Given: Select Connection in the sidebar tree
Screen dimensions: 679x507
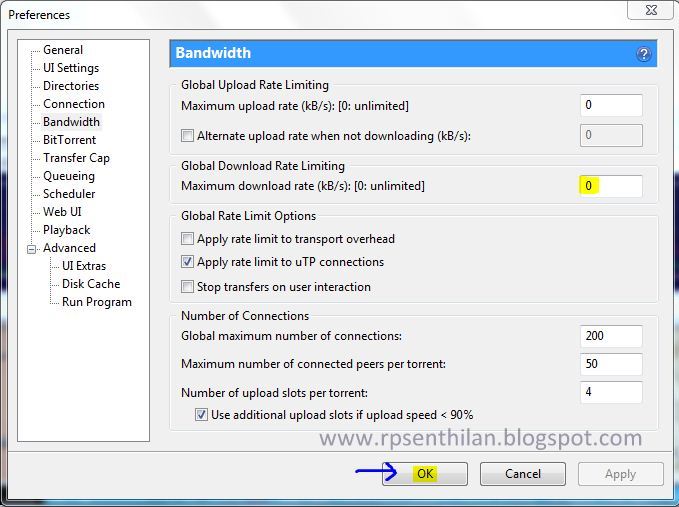Looking at the screenshot, I should (74, 104).
